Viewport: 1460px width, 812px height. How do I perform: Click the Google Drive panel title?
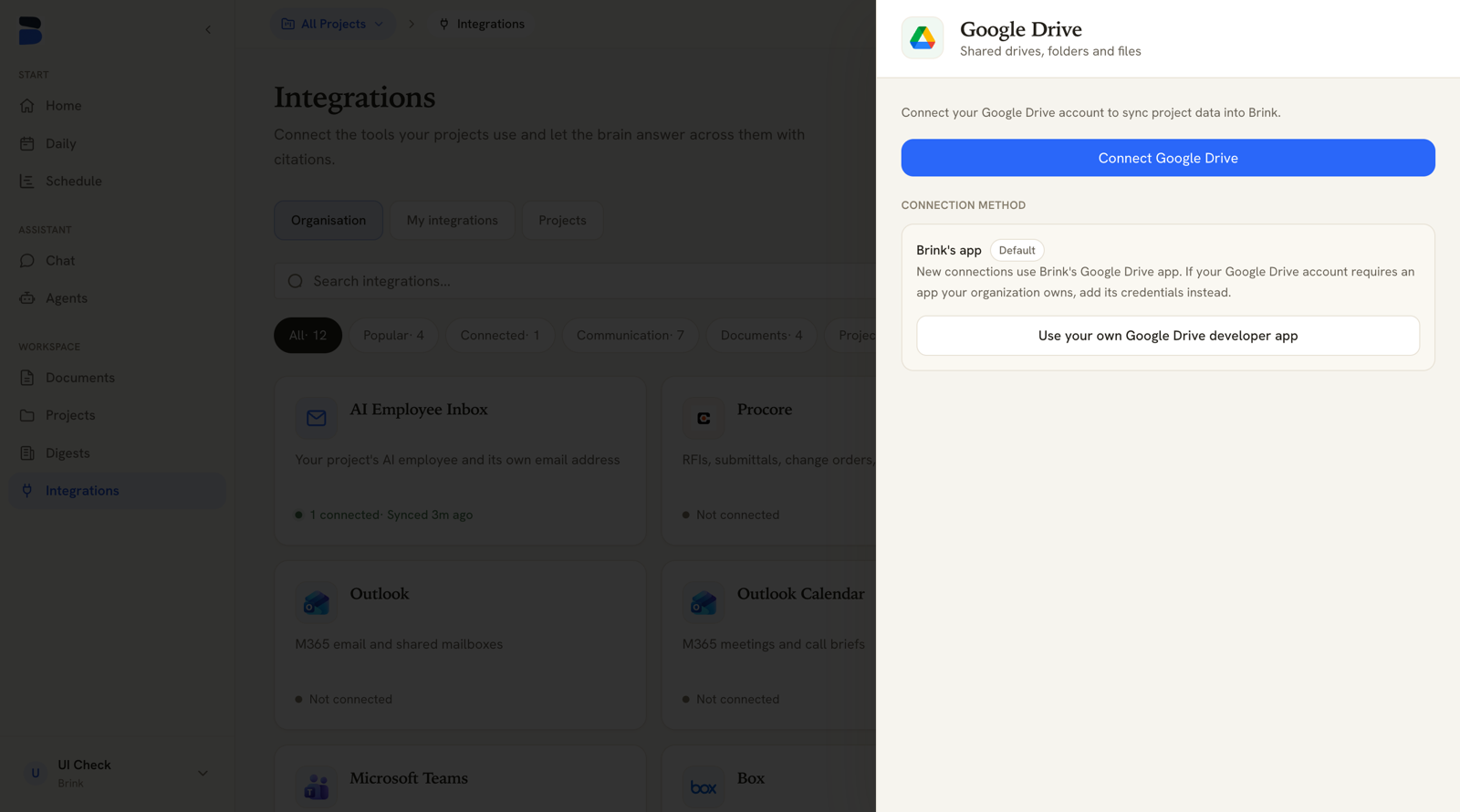pyautogui.click(x=1021, y=29)
